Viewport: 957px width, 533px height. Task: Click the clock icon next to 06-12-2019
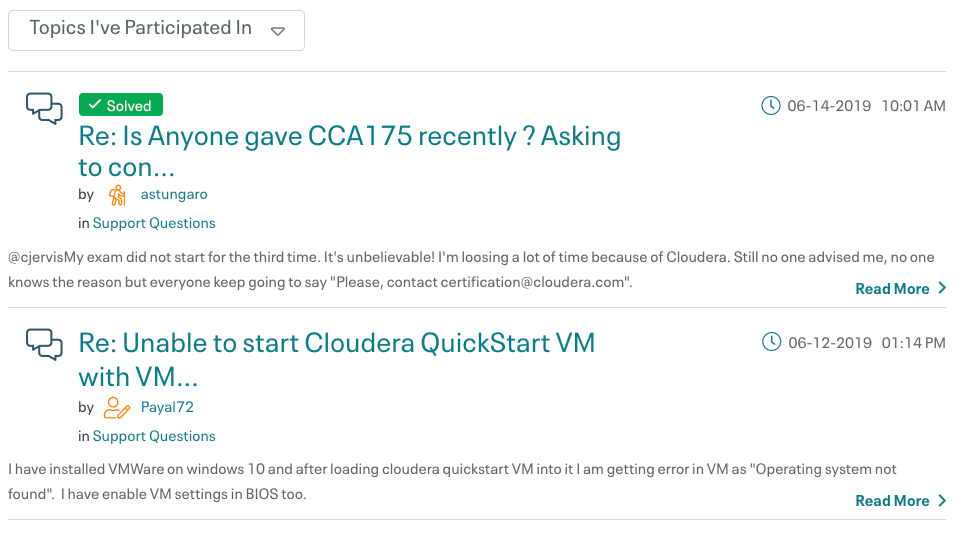[771, 343]
